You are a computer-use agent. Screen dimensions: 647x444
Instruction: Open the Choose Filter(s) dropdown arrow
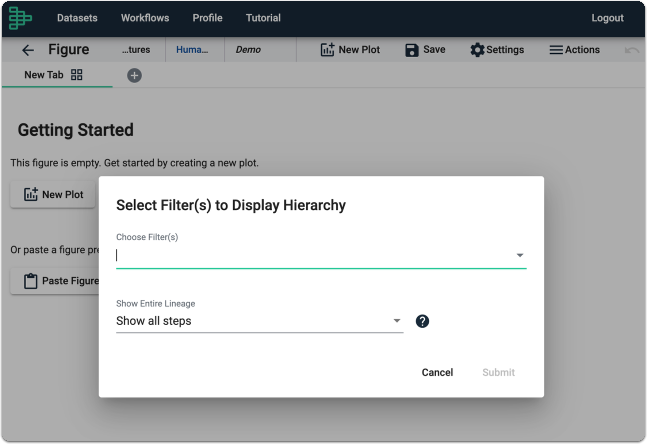(520, 255)
